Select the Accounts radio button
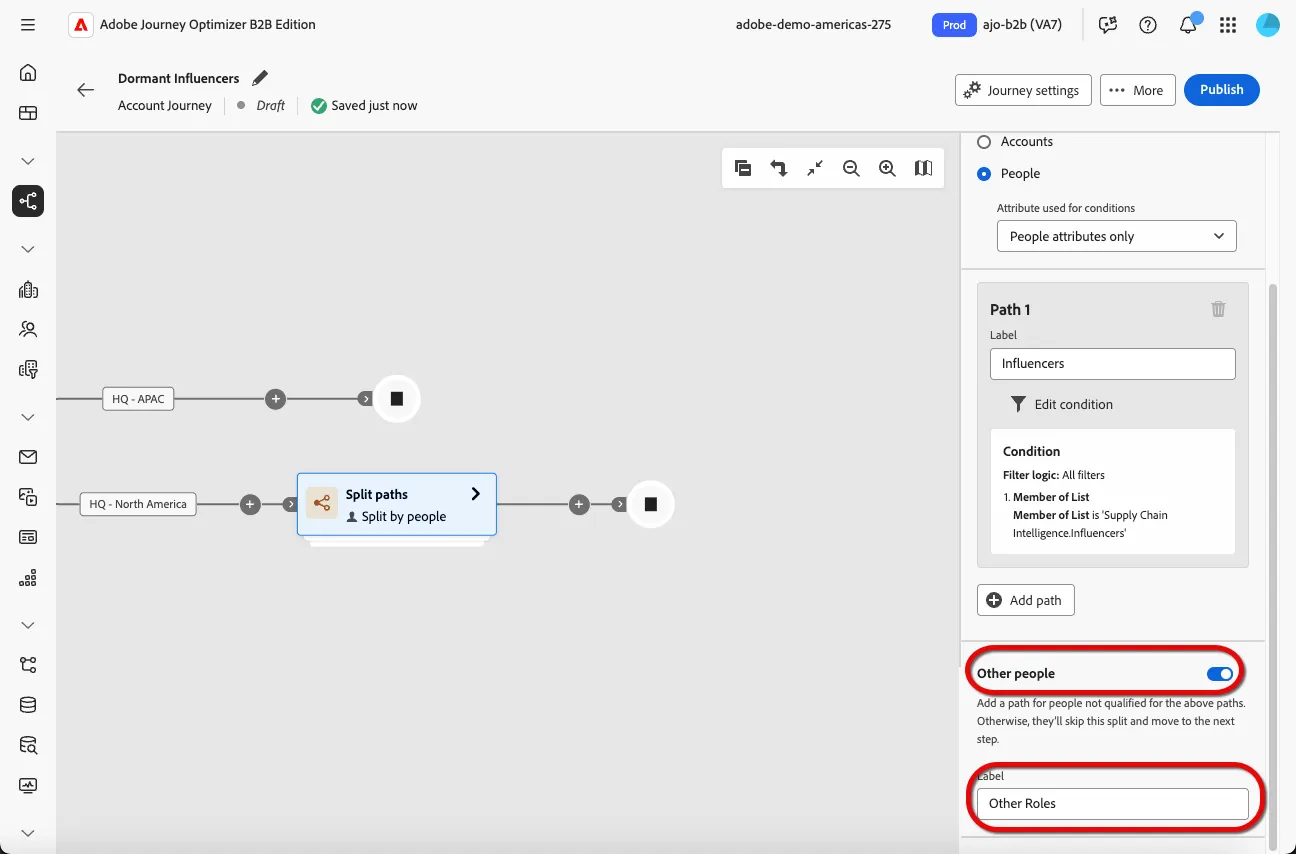The width and height of the screenshot is (1296, 854). coord(984,142)
